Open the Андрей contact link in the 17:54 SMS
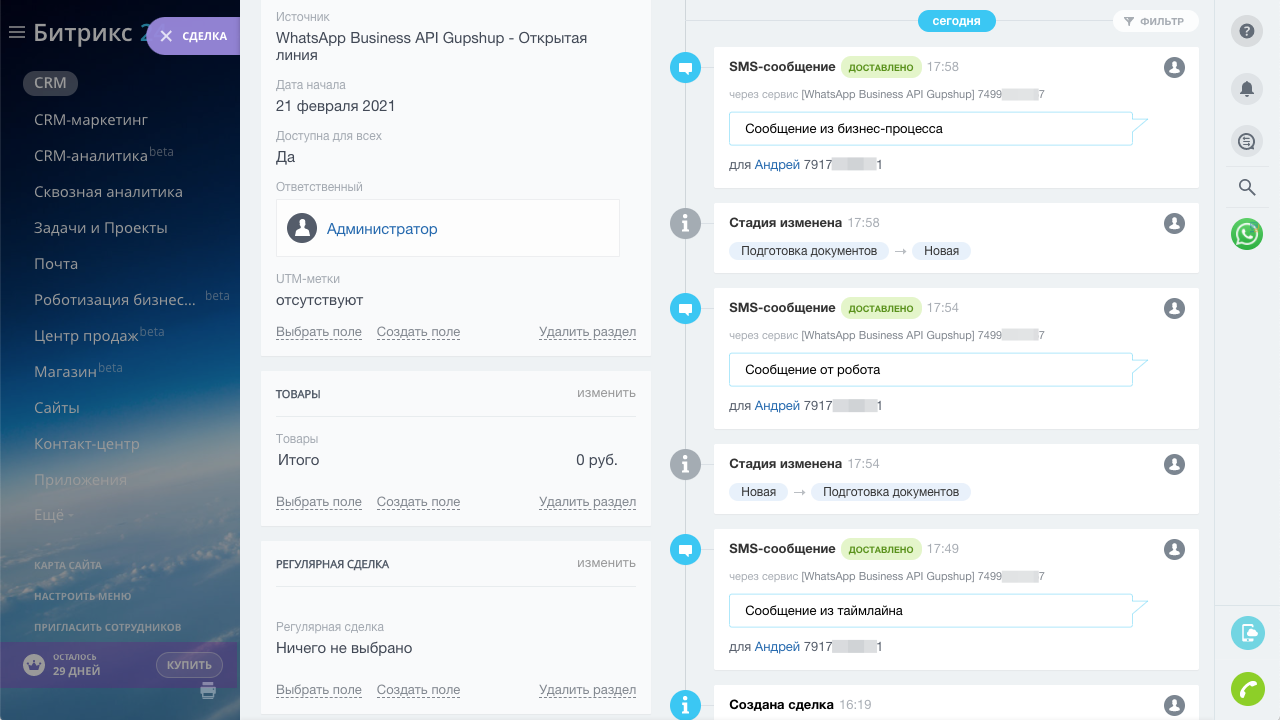Image resolution: width=1280 pixels, height=720 pixels. pos(777,406)
